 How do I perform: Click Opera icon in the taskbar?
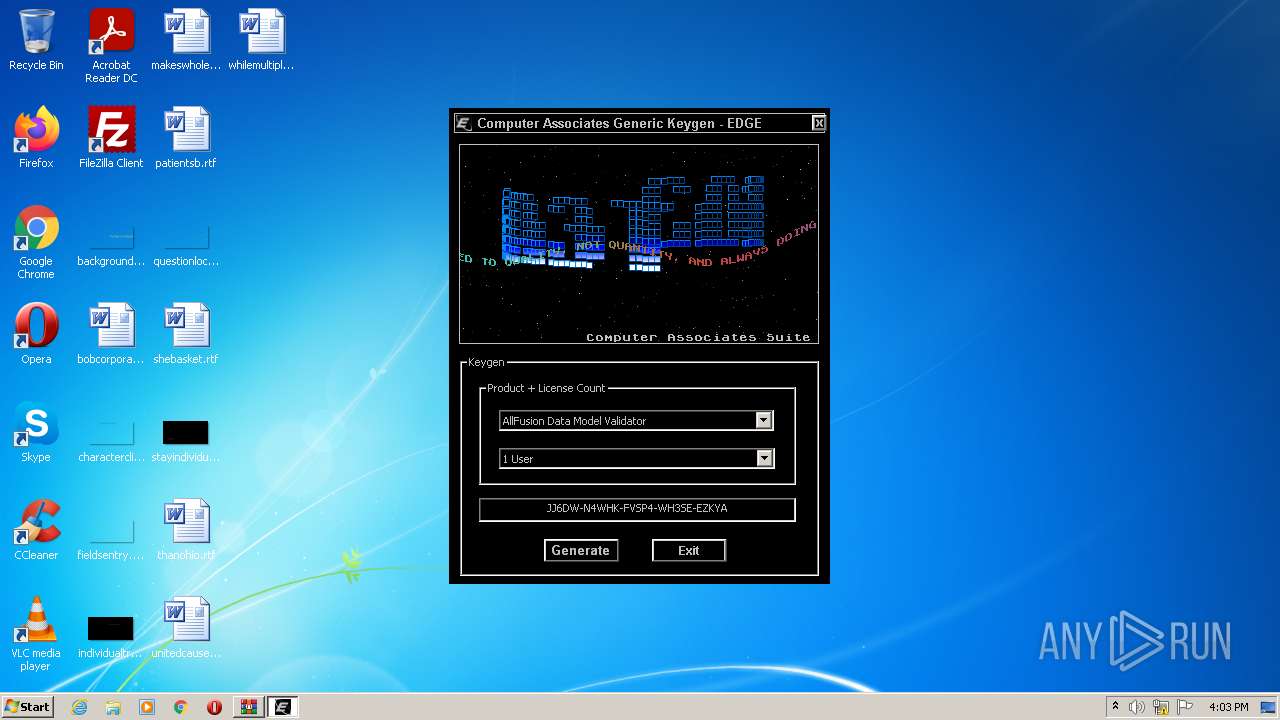click(x=214, y=707)
